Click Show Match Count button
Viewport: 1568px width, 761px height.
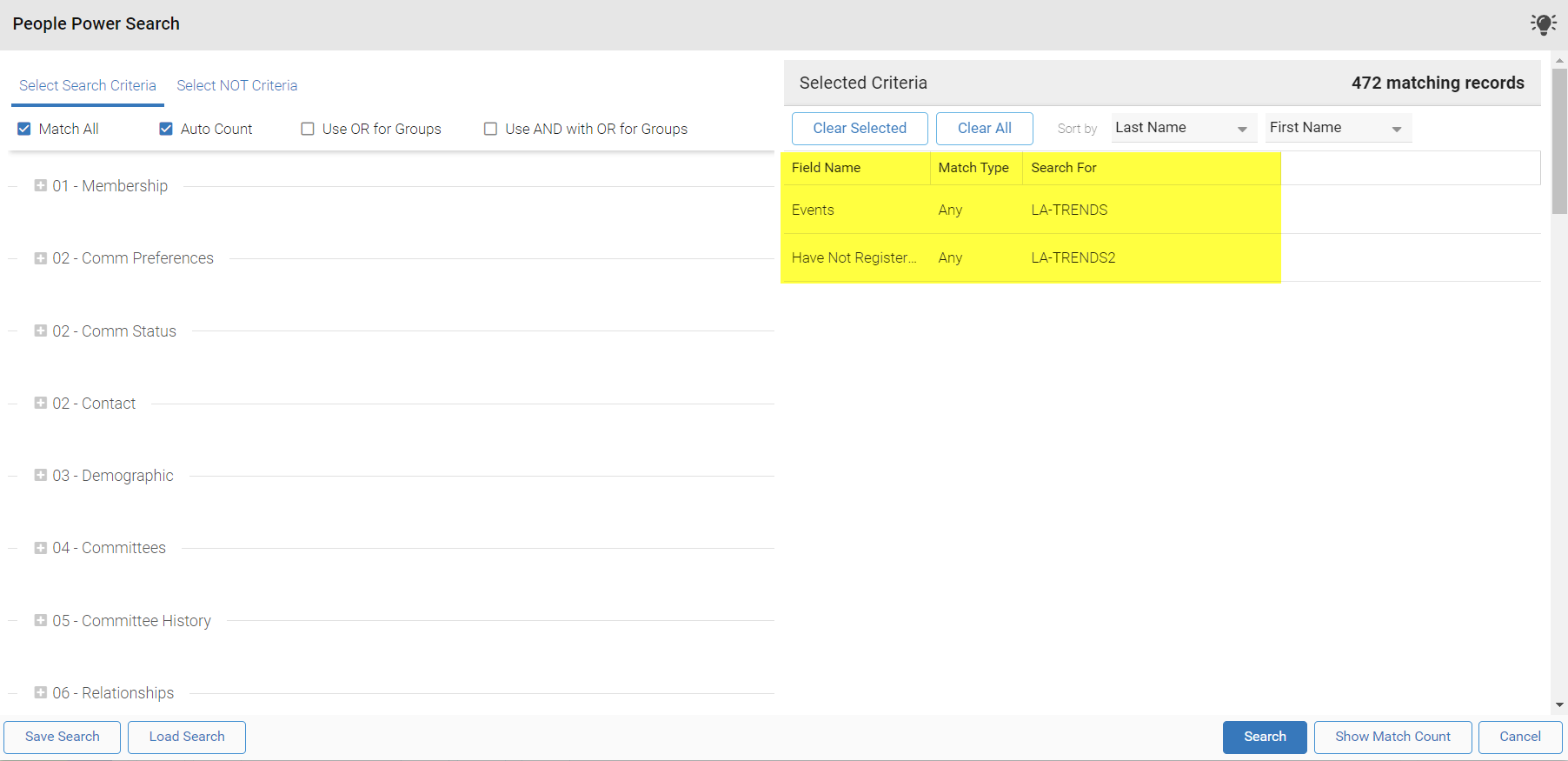click(x=1393, y=737)
